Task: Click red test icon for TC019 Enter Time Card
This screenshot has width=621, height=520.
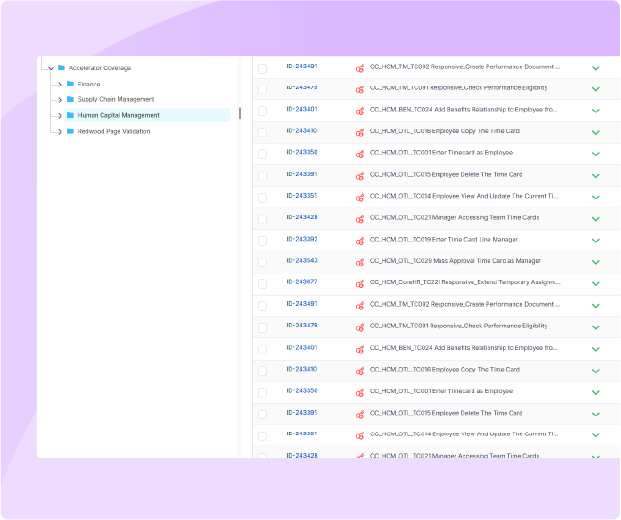Action: 360,240
